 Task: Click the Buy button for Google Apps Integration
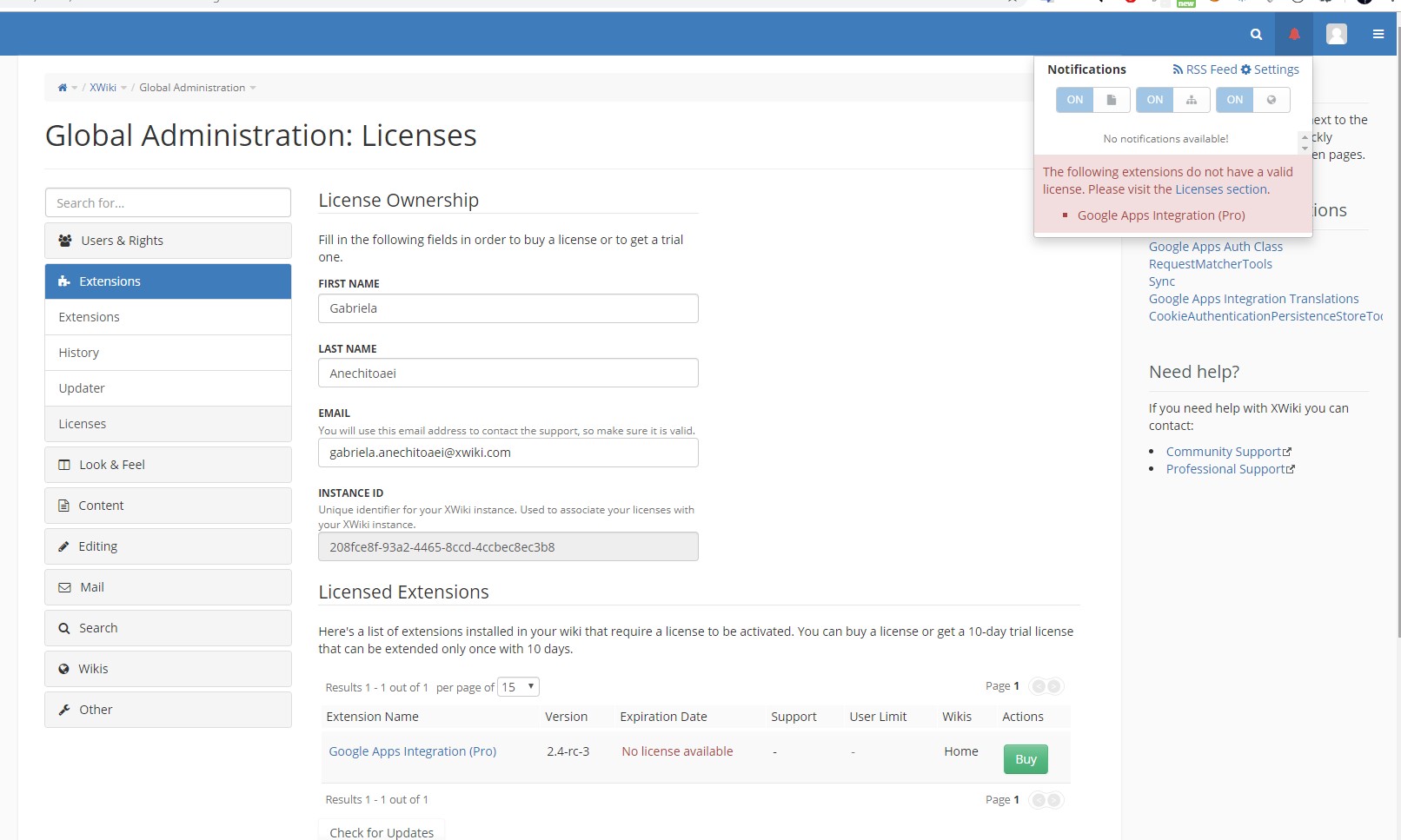[x=1025, y=758]
